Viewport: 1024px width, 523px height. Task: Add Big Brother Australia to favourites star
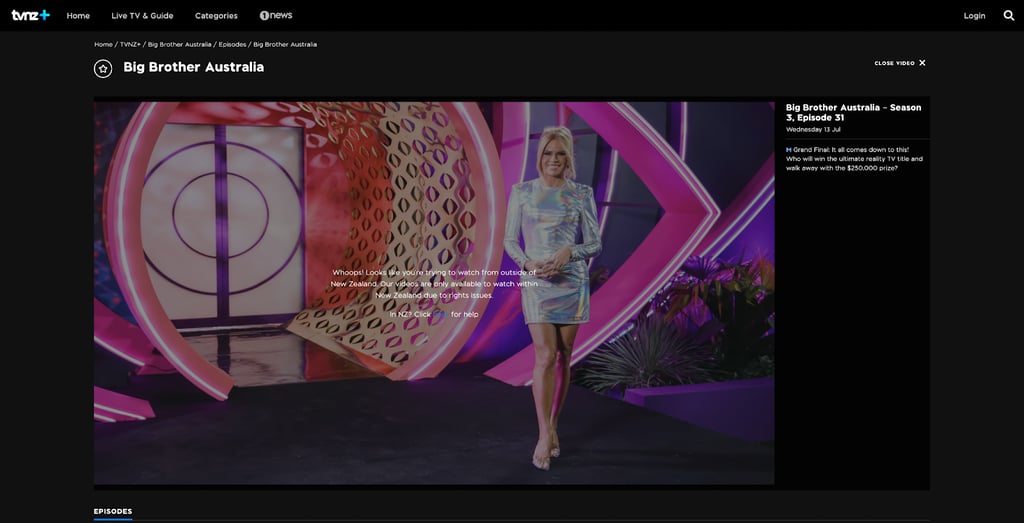[103, 69]
